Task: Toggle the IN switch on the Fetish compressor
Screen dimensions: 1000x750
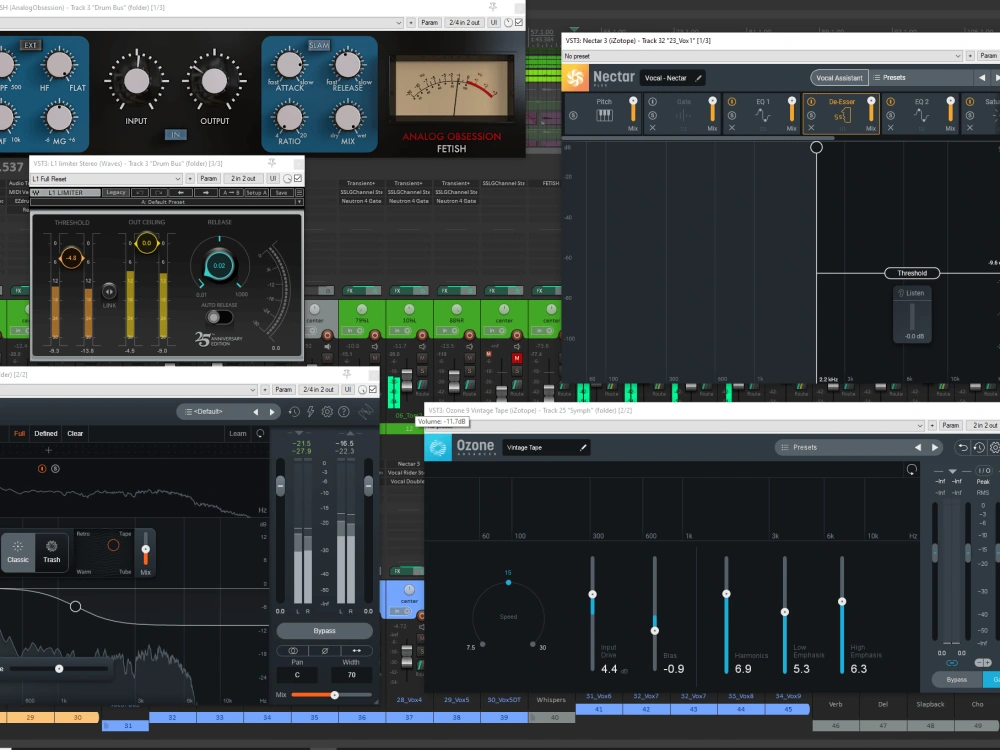Action: [x=175, y=135]
